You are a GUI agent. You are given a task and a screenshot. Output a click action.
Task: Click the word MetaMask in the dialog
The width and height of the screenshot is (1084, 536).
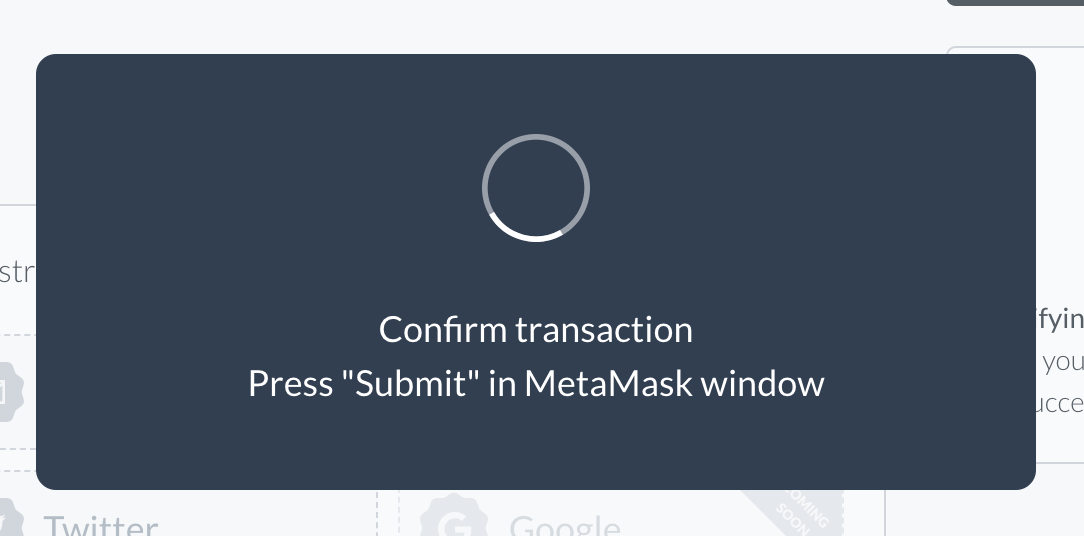pos(608,383)
